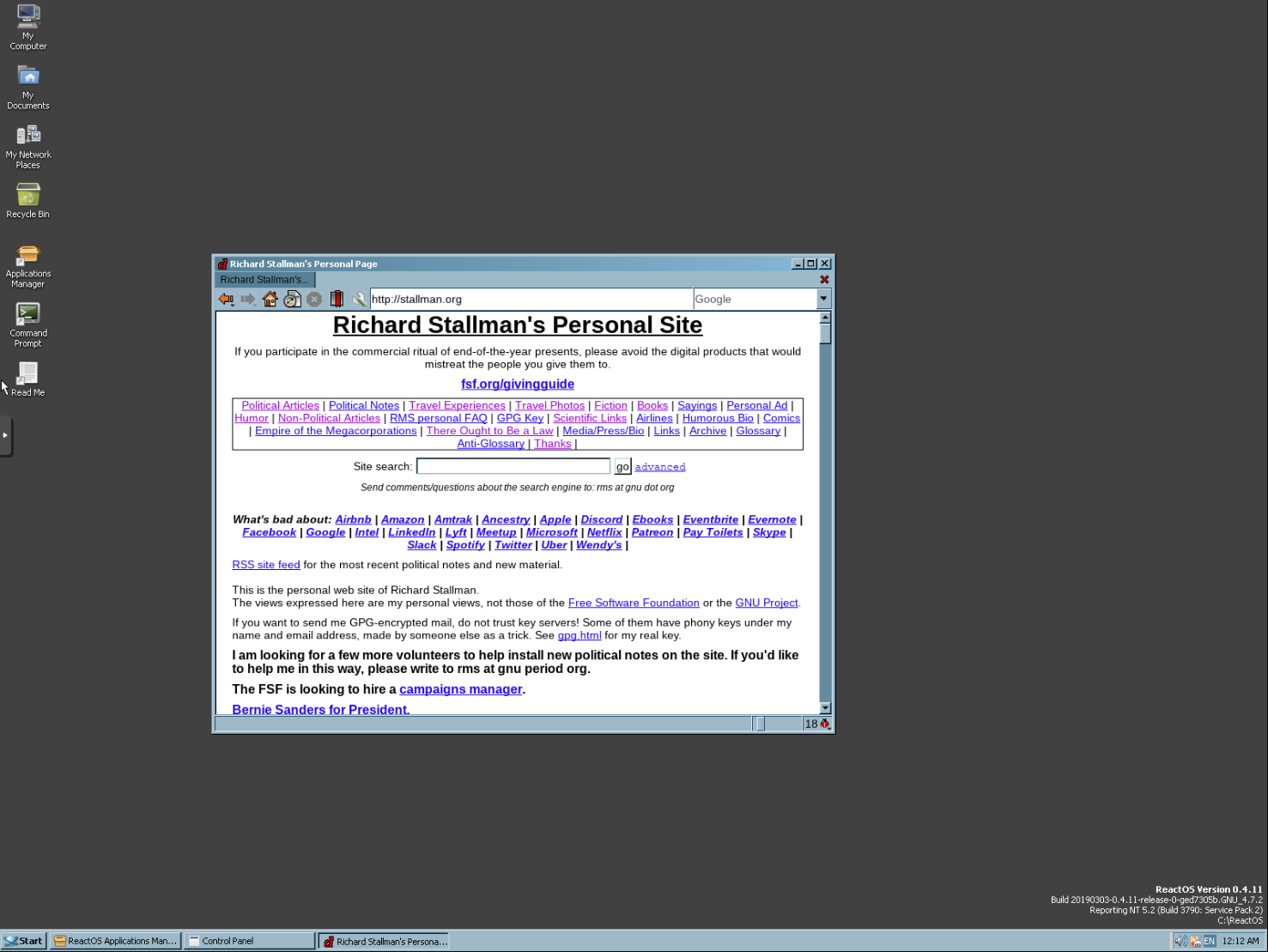The image size is (1268, 952).
Task: Click the Site search text box
Action: point(513,466)
